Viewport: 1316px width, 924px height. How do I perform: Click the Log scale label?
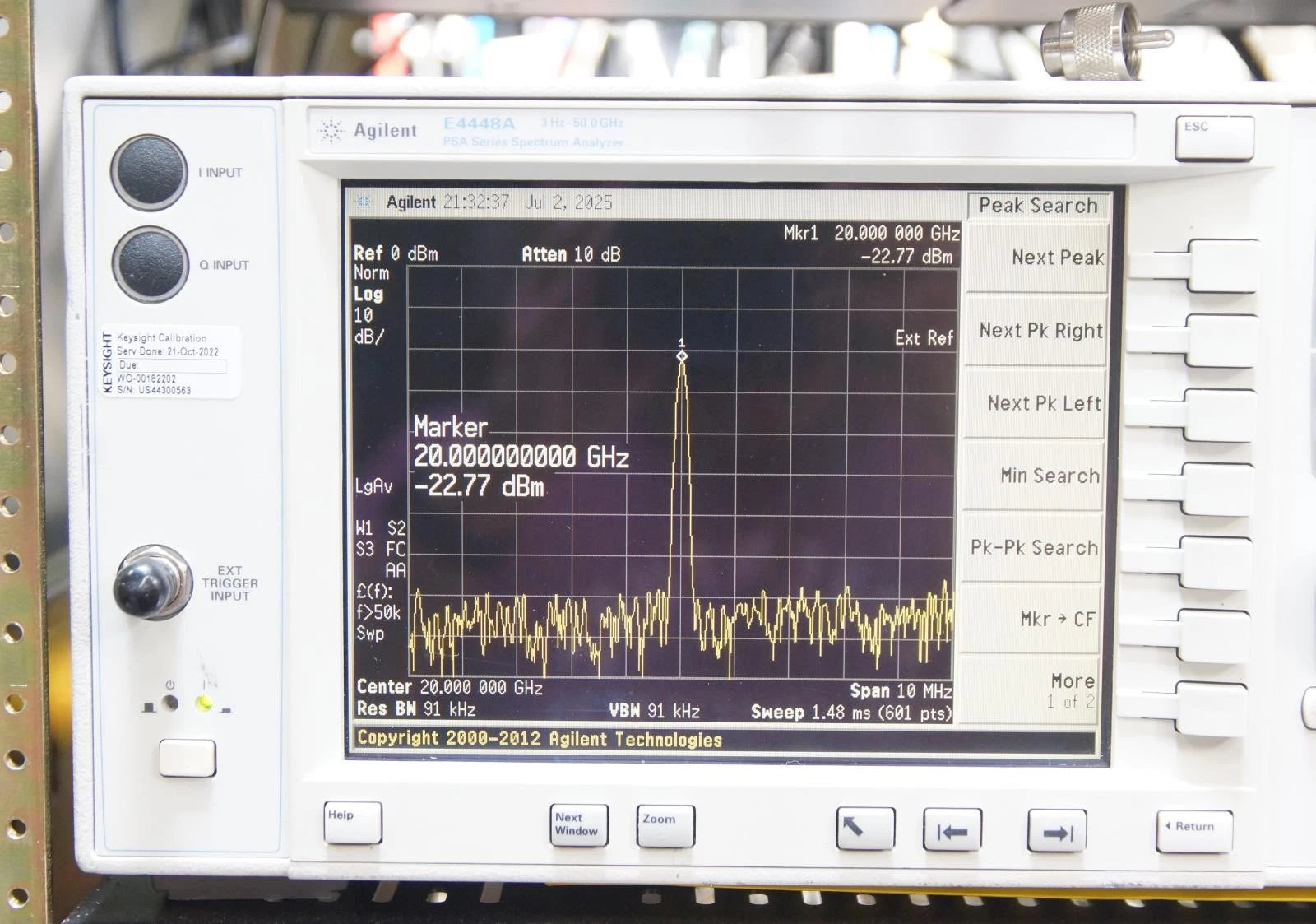pyautogui.click(x=368, y=294)
